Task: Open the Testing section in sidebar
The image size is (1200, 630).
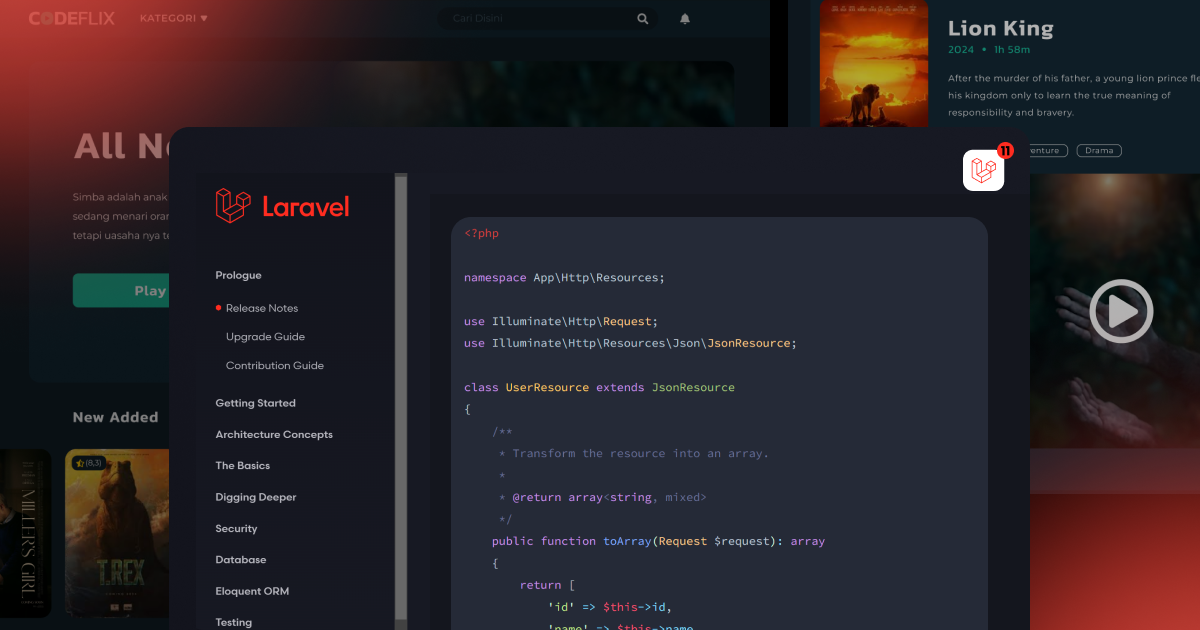Action: point(234,622)
